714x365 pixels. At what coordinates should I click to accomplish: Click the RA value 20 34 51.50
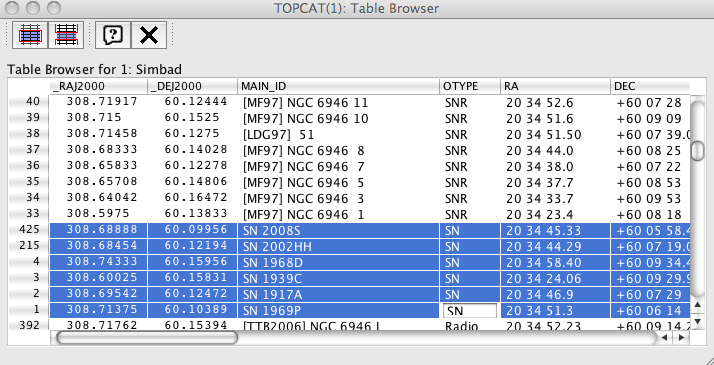pyautogui.click(x=555, y=135)
